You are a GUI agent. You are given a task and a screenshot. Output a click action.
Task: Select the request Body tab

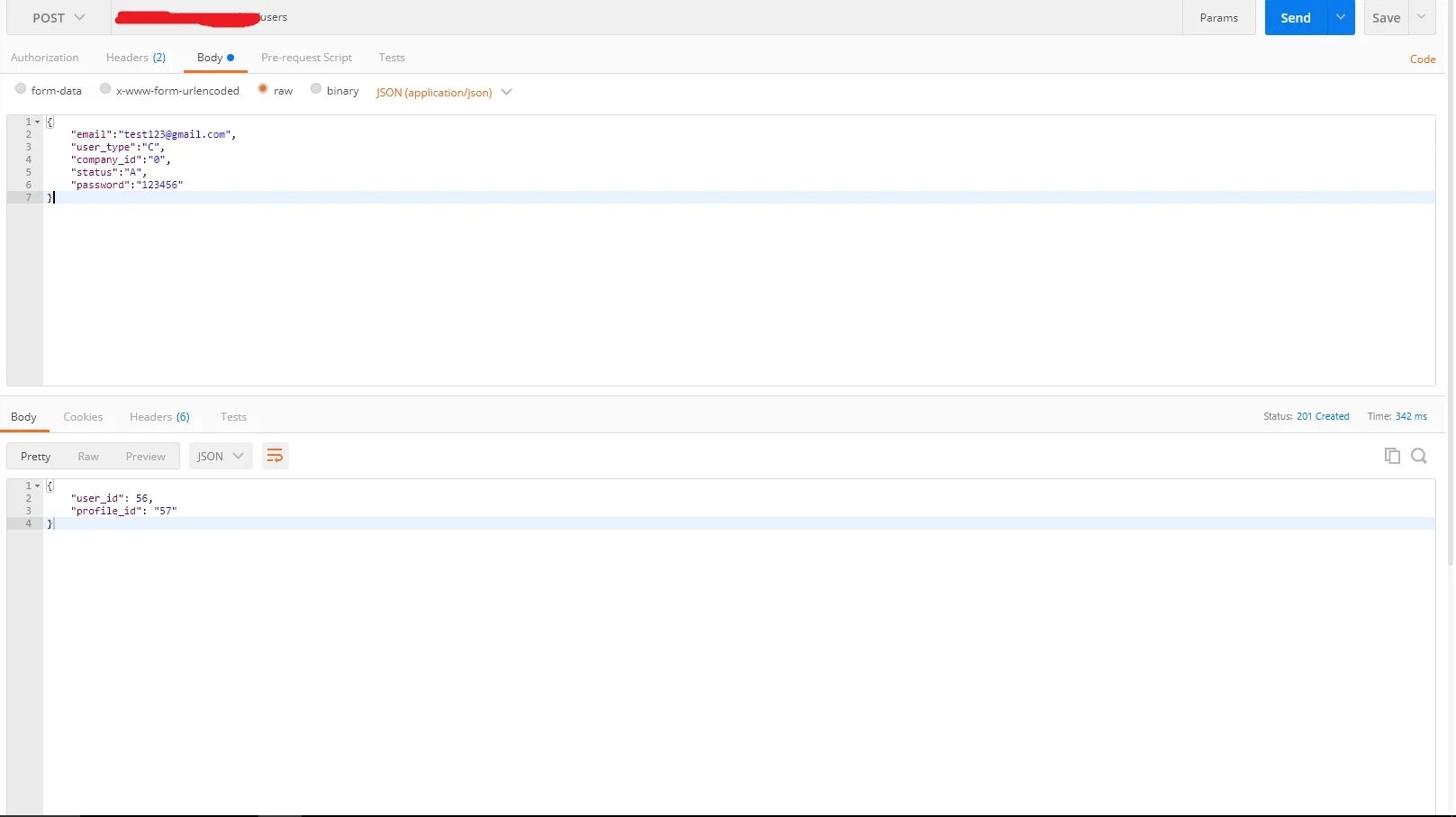point(215,58)
